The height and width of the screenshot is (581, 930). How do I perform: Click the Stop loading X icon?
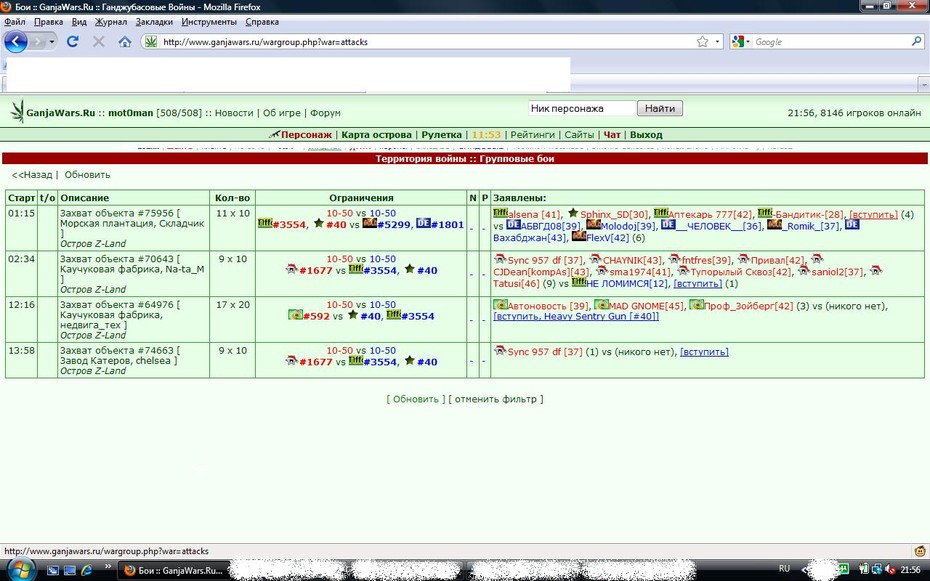pyautogui.click(x=98, y=42)
